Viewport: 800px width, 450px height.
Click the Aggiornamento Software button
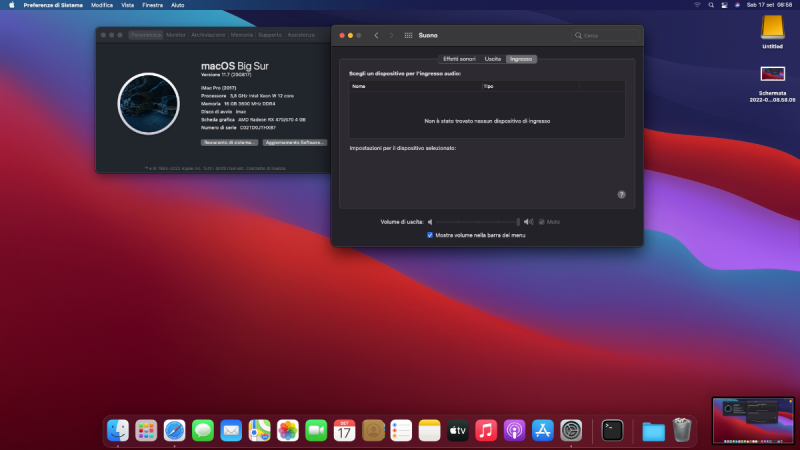[295, 143]
